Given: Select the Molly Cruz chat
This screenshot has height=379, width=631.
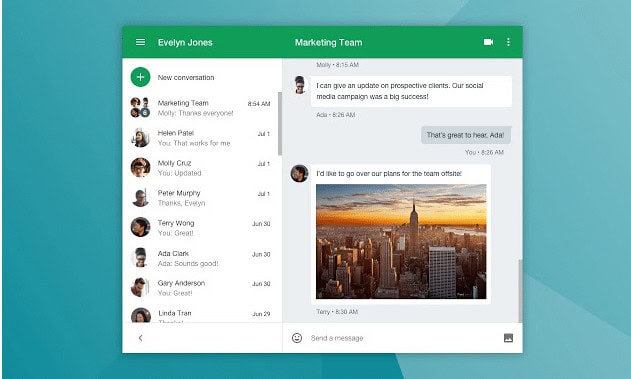Looking at the screenshot, I should 201,168.
